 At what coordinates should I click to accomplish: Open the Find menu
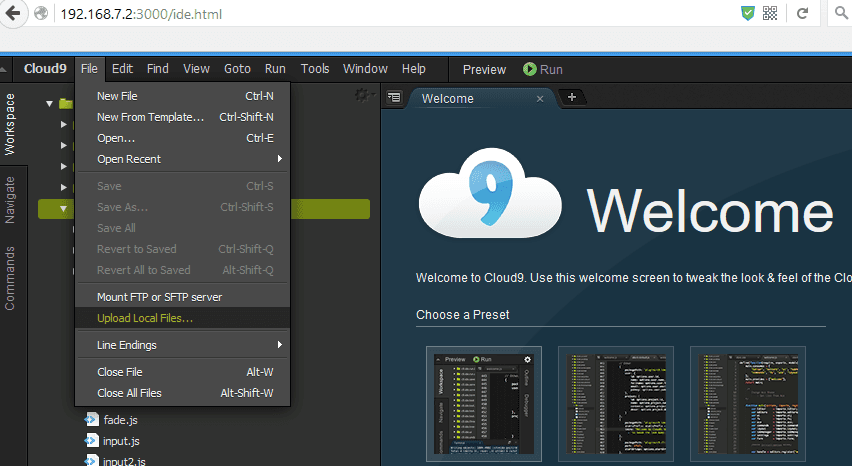click(x=158, y=68)
